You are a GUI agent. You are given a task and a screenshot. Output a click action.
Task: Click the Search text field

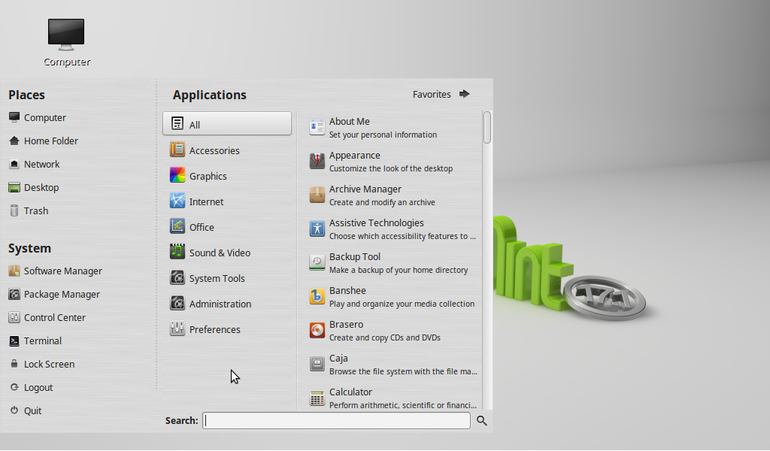[336, 421]
